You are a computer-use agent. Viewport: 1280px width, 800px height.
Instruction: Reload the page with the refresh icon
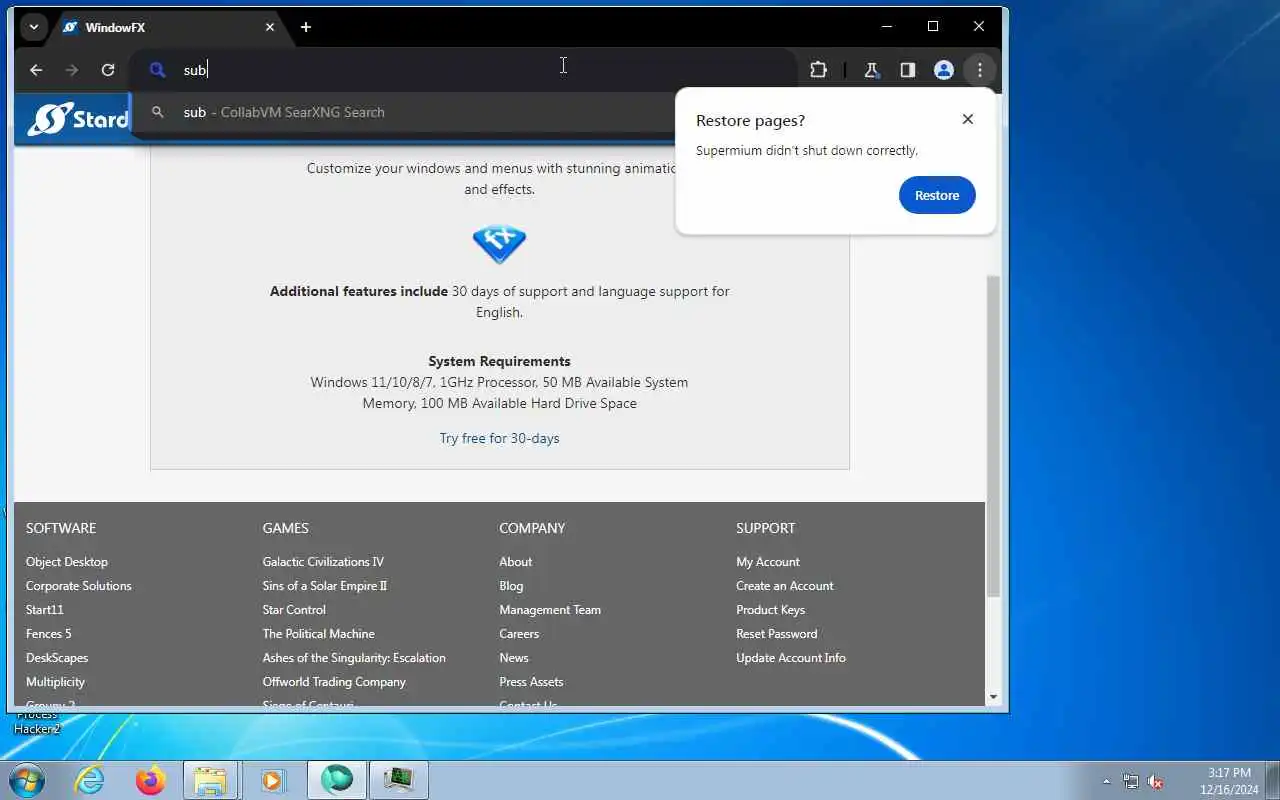click(x=108, y=70)
